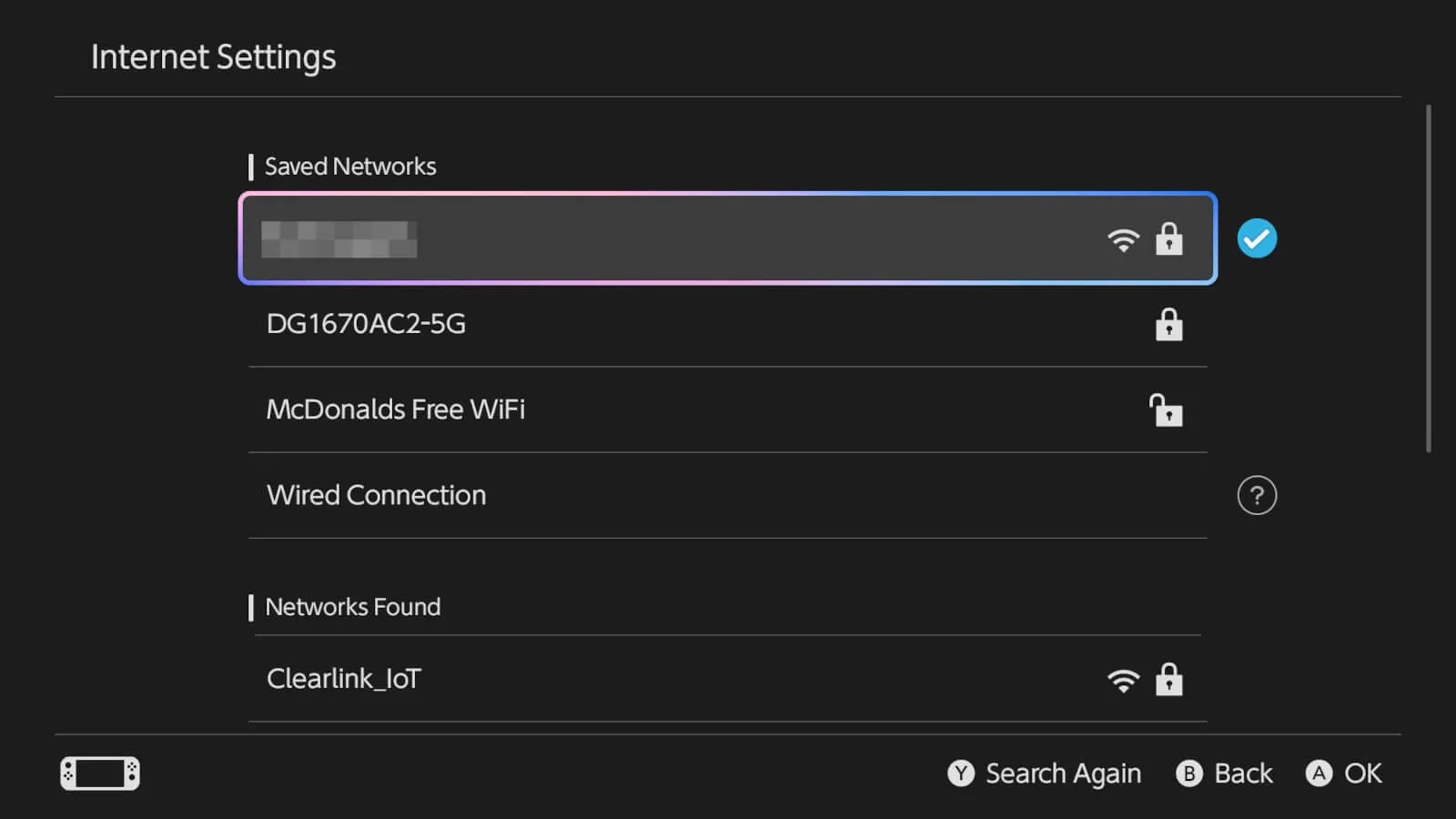Click the Wi-Fi icon beside Clearlink_IoT
This screenshot has width=1456, height=819.
click(1124, 681)
